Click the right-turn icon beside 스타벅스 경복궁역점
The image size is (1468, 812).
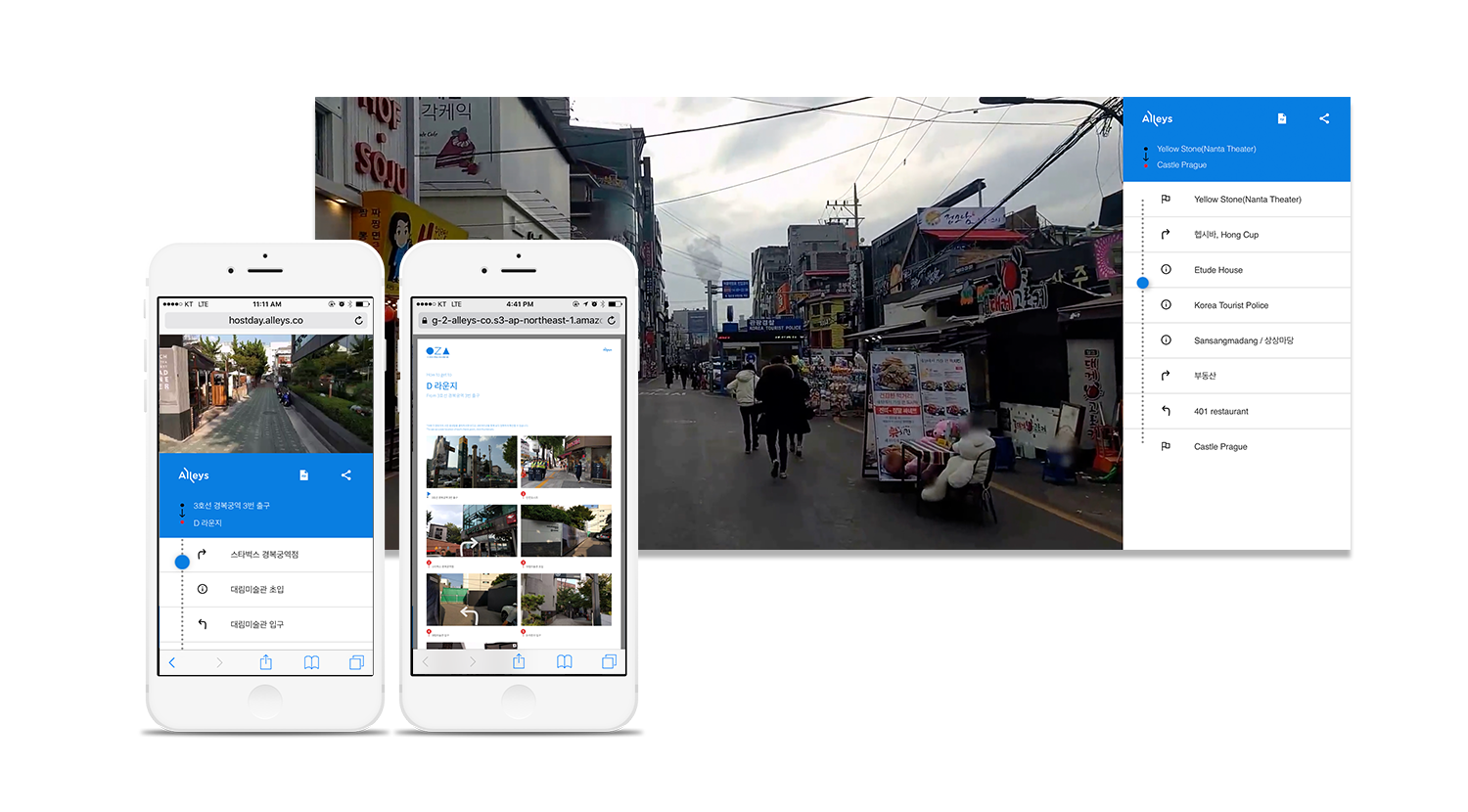202,554
